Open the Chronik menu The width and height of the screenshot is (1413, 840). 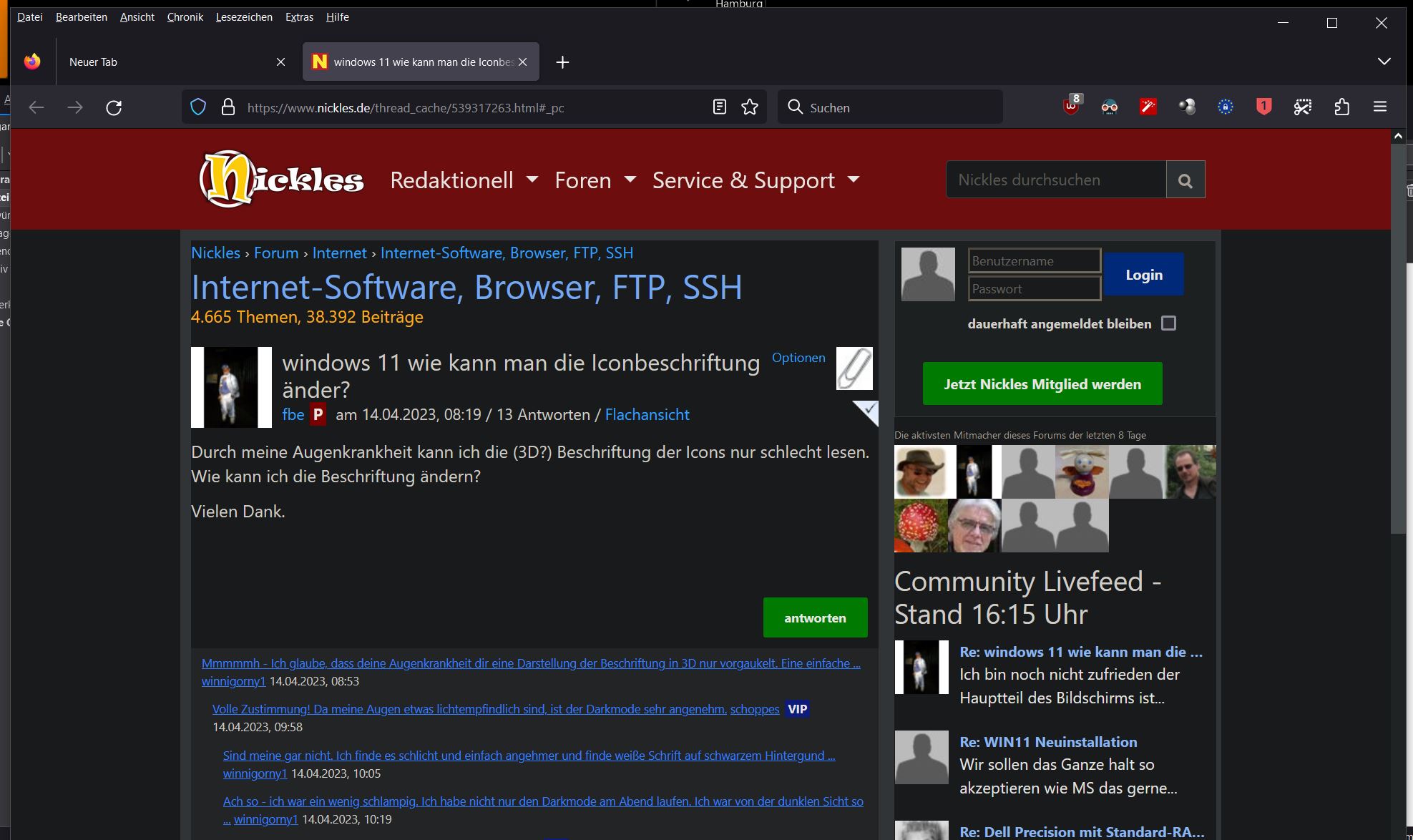[185, 17]
